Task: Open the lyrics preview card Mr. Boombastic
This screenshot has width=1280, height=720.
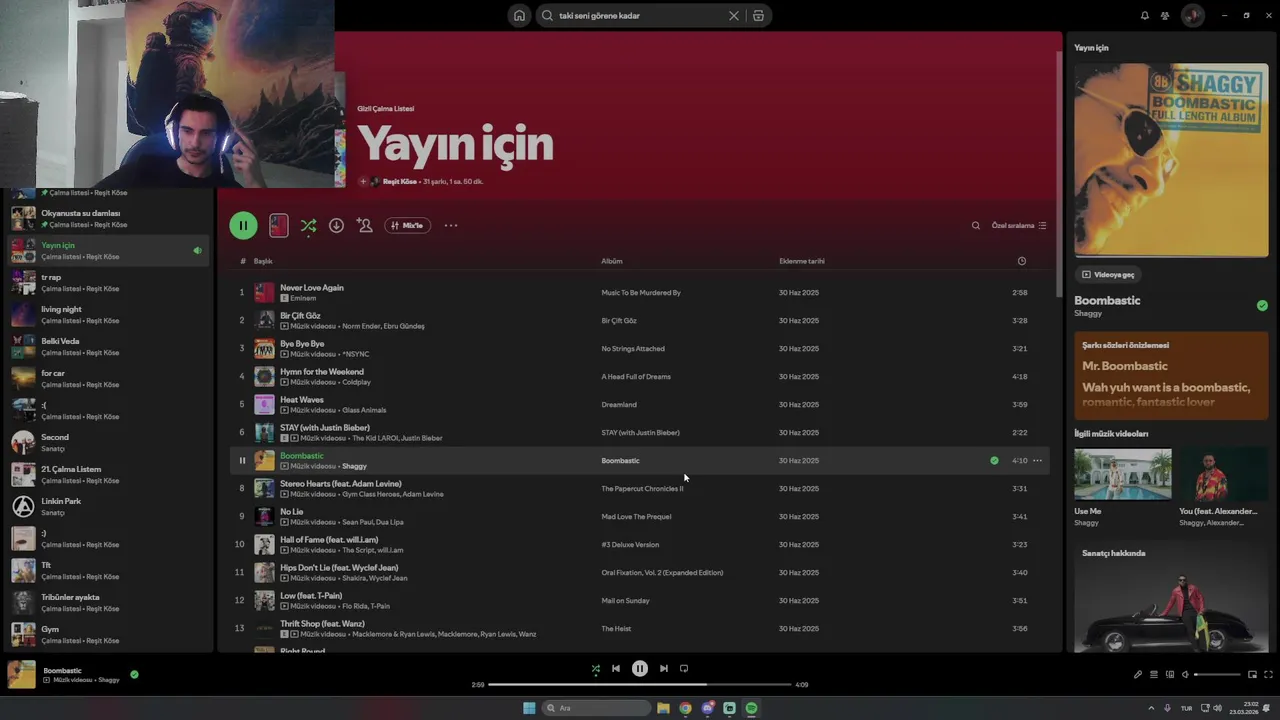Action: tap(1171, 376)
